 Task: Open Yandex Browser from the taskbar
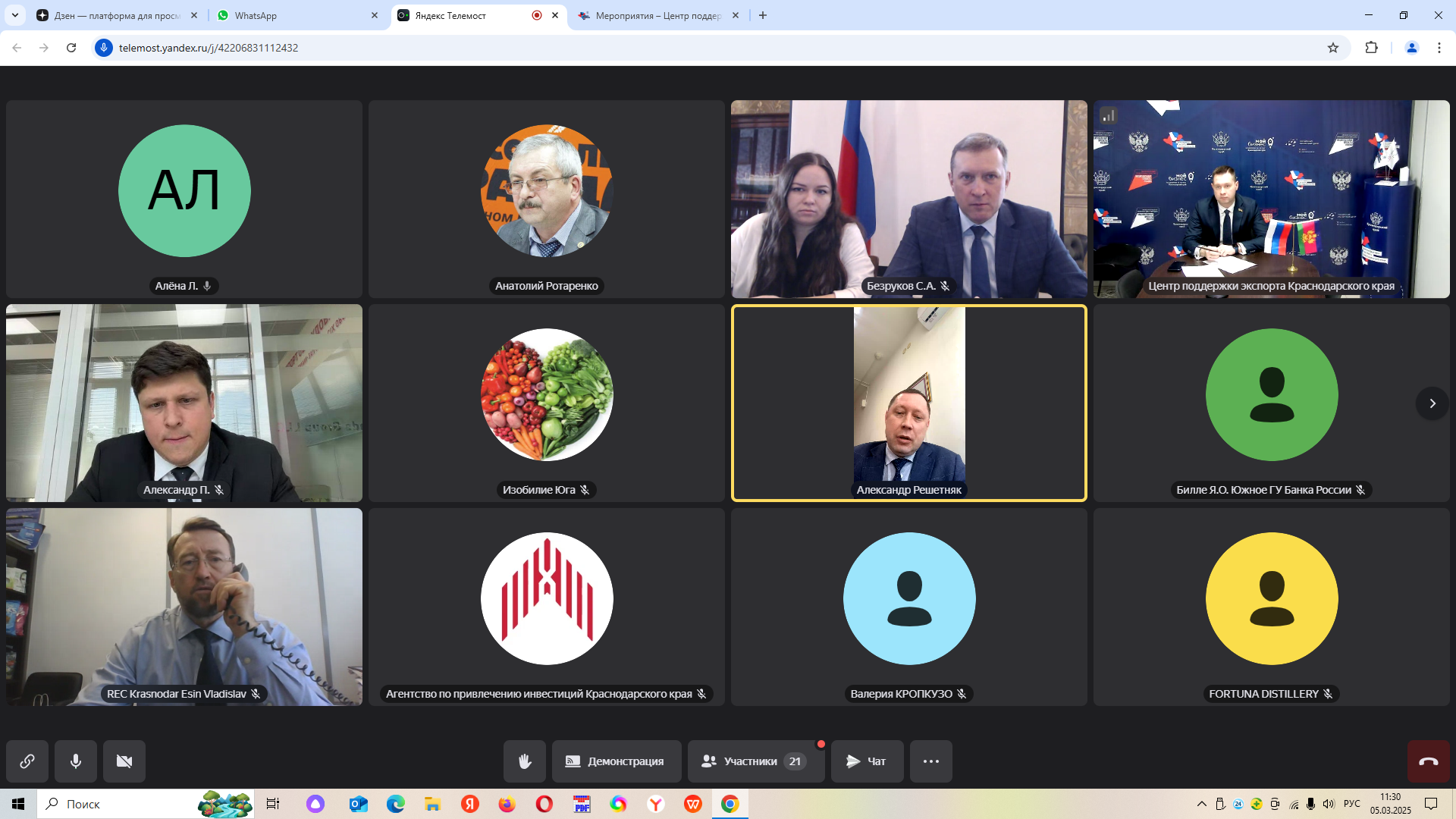(655, 804)
